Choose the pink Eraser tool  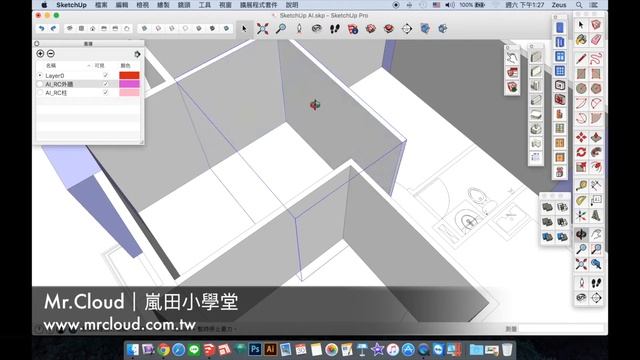596,40
